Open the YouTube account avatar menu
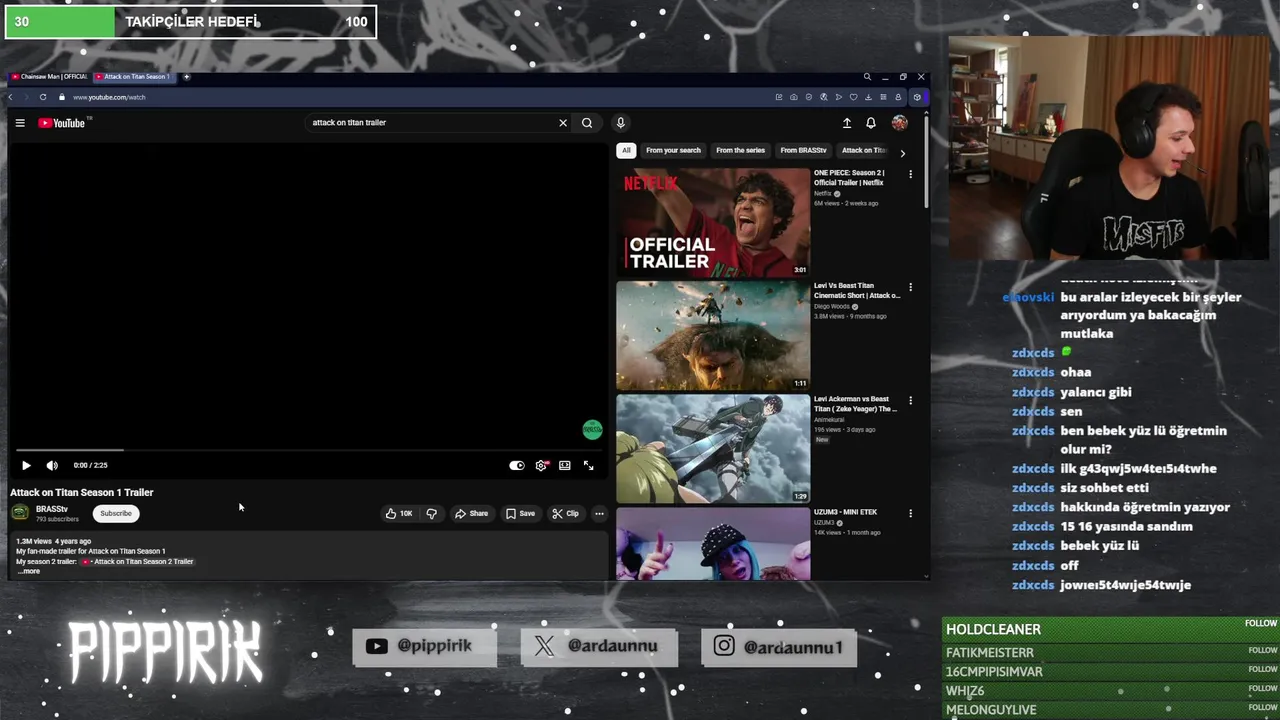Image resolution: width=1280 pixels, height=720 pixels. [900, 123]
